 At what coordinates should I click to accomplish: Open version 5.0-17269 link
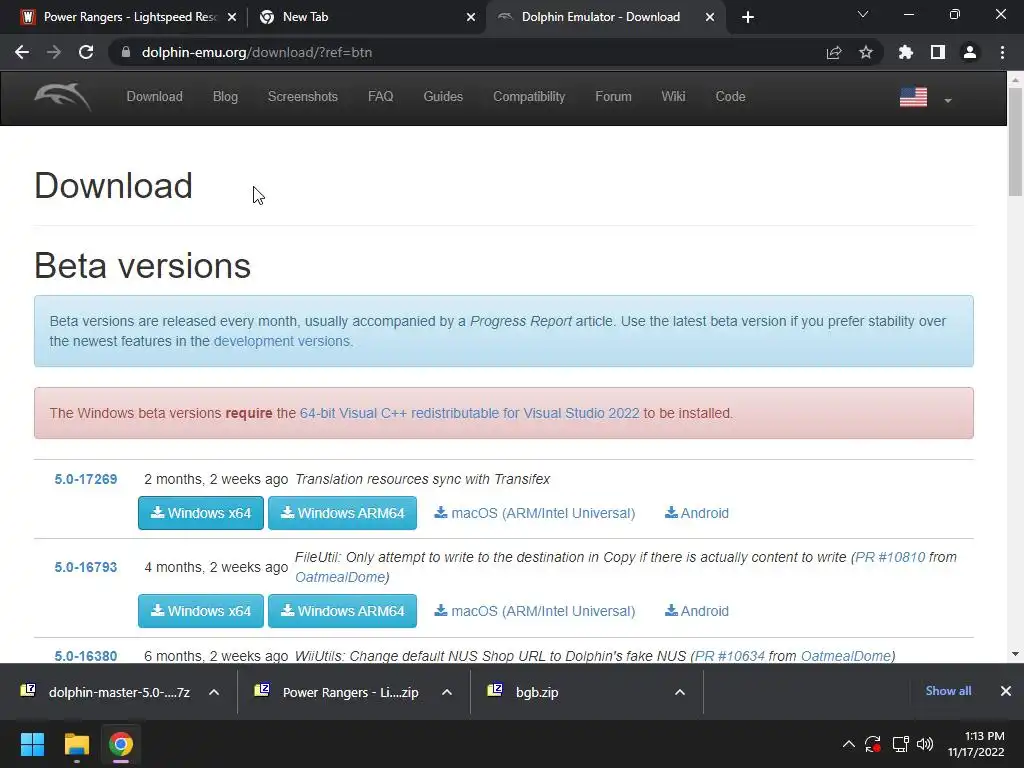86,479
